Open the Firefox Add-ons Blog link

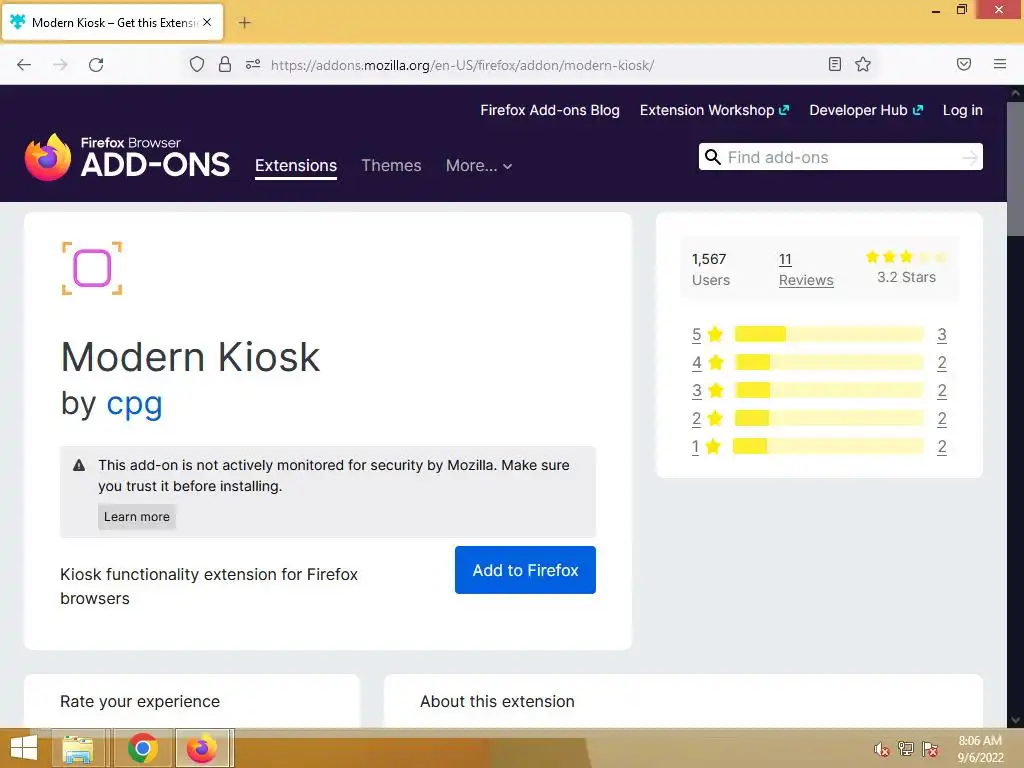tap(550, 110)
